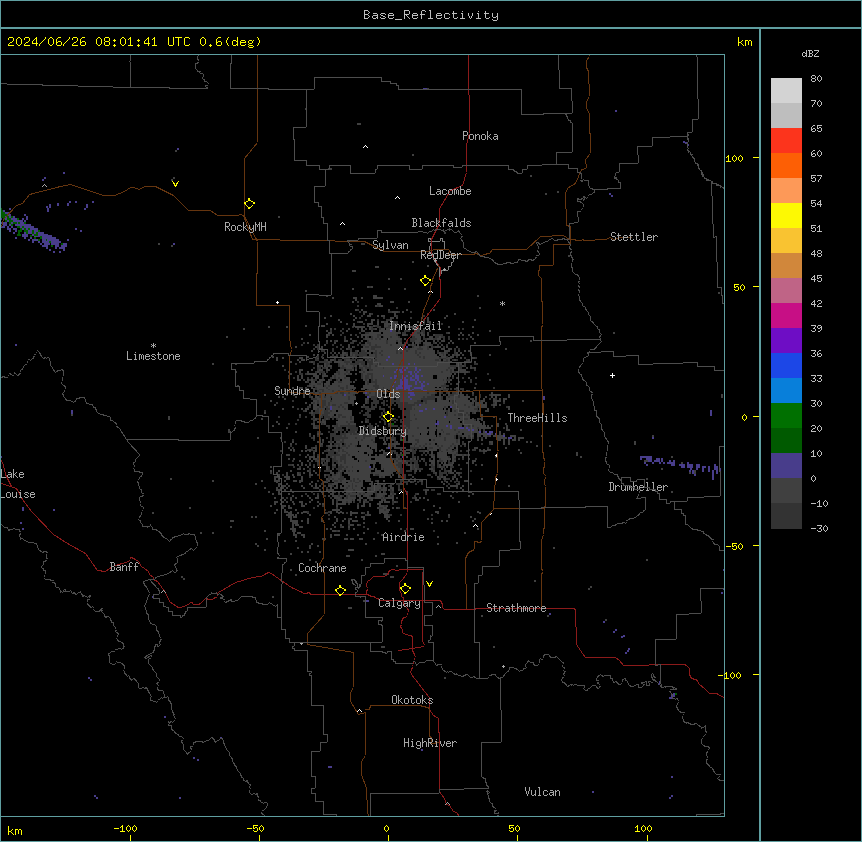862x842 pixels.
Task: Click the HighRiver label
Action: pyautogui.click(x=430, y=743)
